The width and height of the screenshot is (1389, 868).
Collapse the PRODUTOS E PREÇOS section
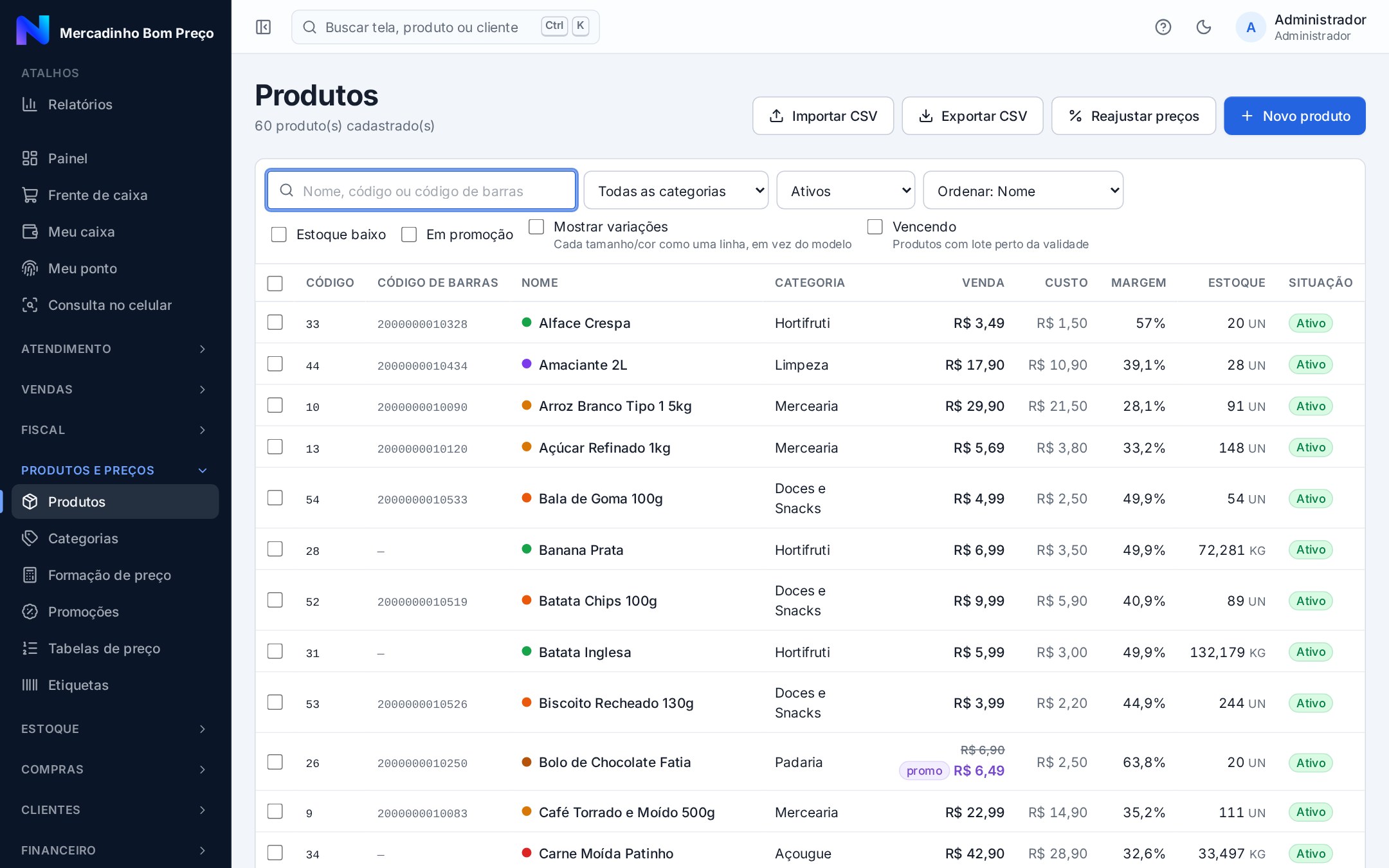[115, 470]
